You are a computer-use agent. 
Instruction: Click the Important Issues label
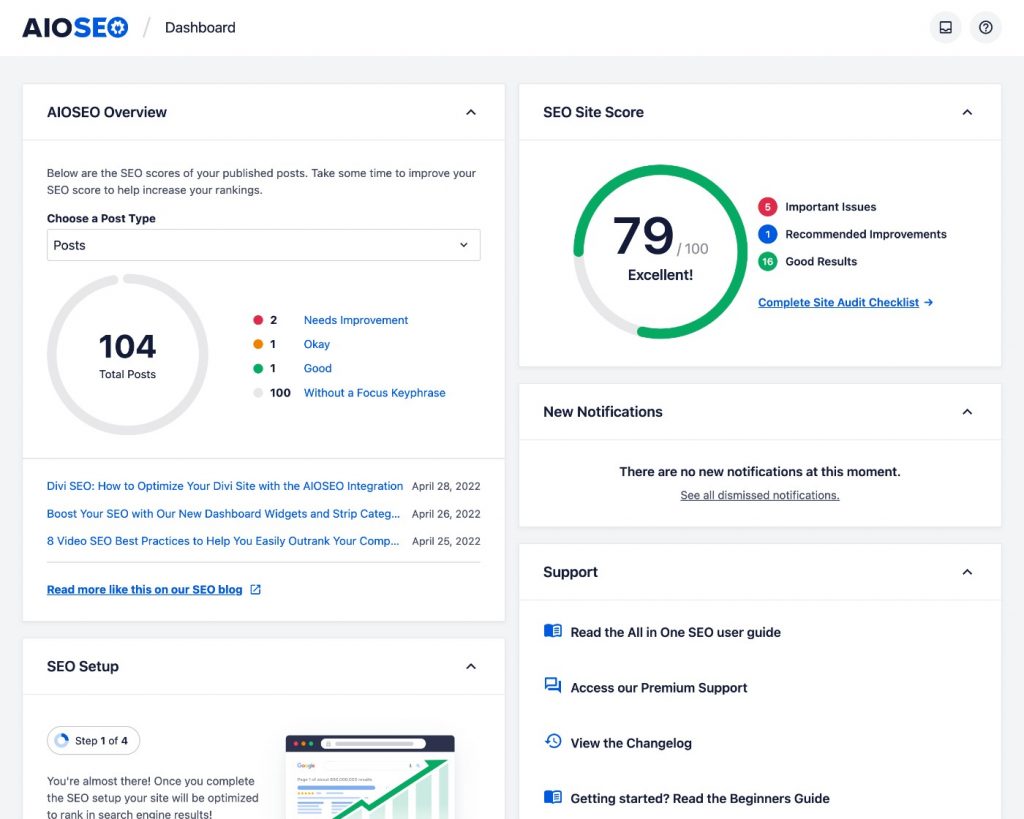[831, 207]
